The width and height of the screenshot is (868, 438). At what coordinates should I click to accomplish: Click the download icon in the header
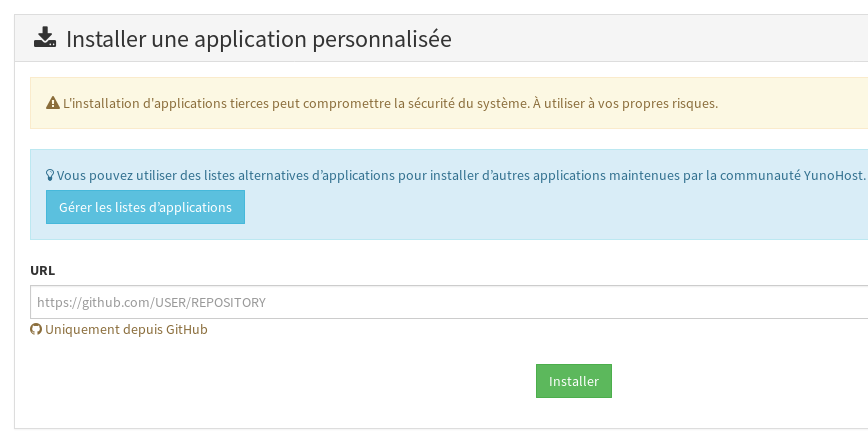coord(45,39)
